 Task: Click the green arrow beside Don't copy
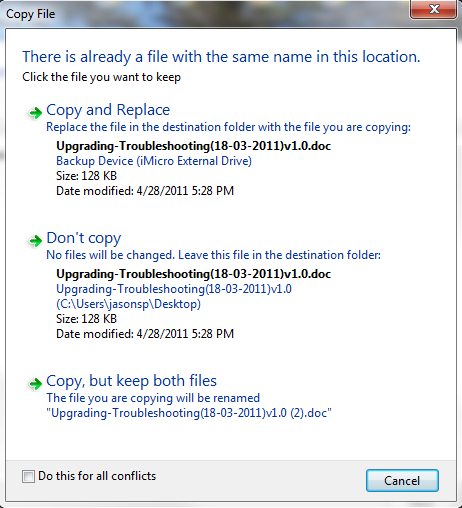(x=35, y=240)
